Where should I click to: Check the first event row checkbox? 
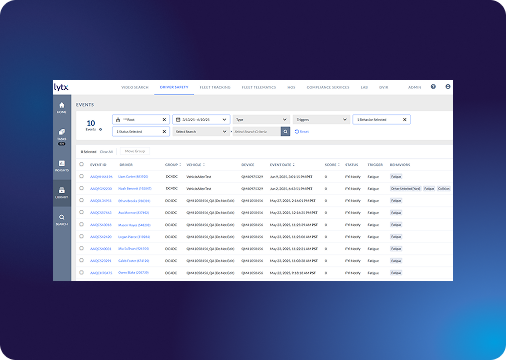[81, 176]
